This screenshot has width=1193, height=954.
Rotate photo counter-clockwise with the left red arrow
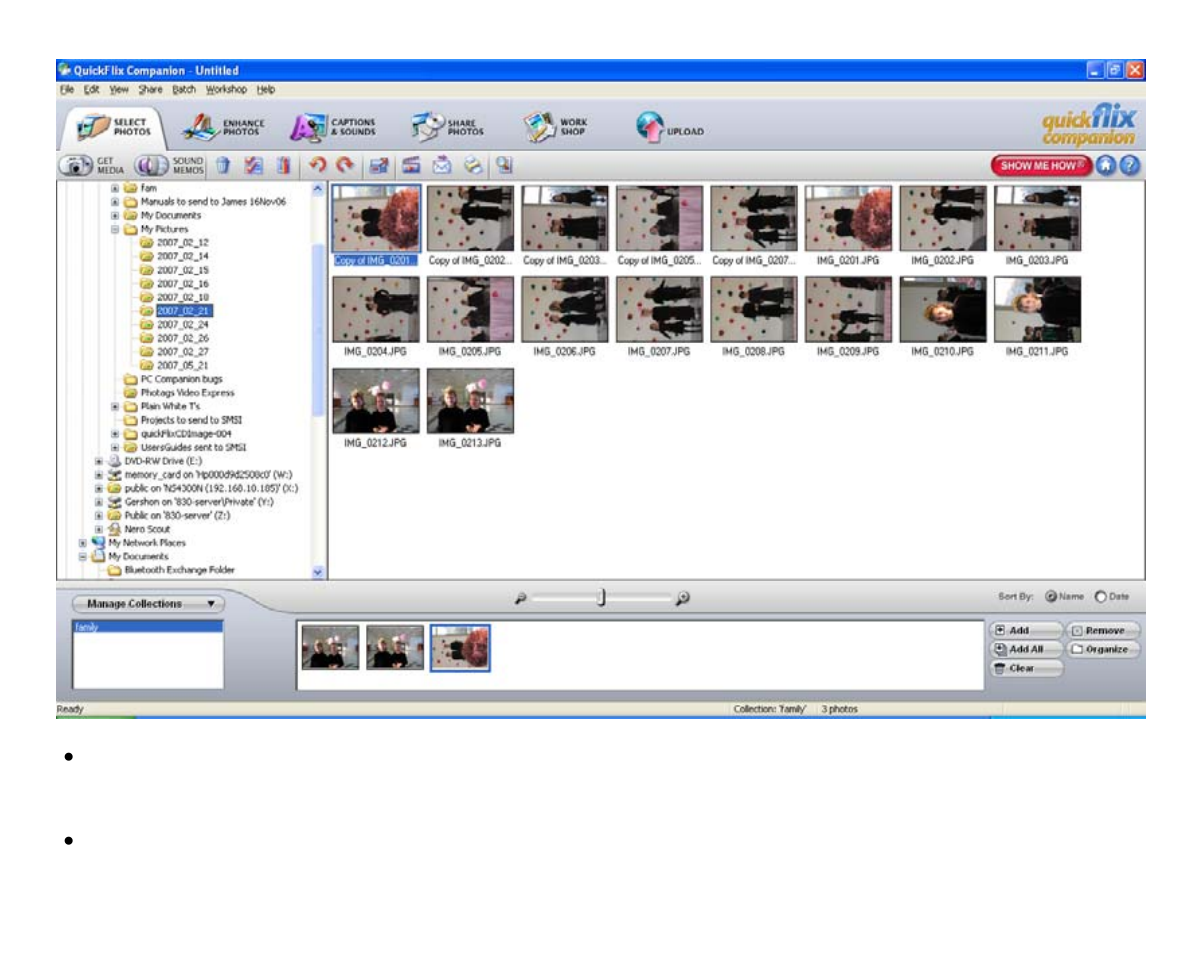tap(317, 164)
